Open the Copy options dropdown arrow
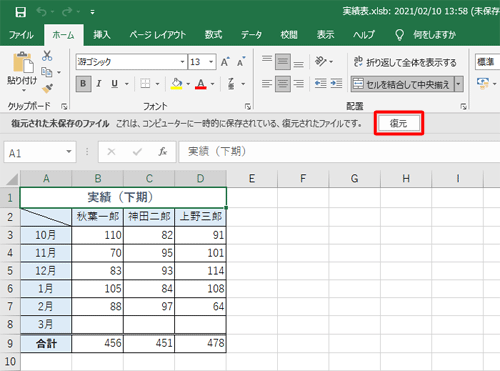 point(59,72)
